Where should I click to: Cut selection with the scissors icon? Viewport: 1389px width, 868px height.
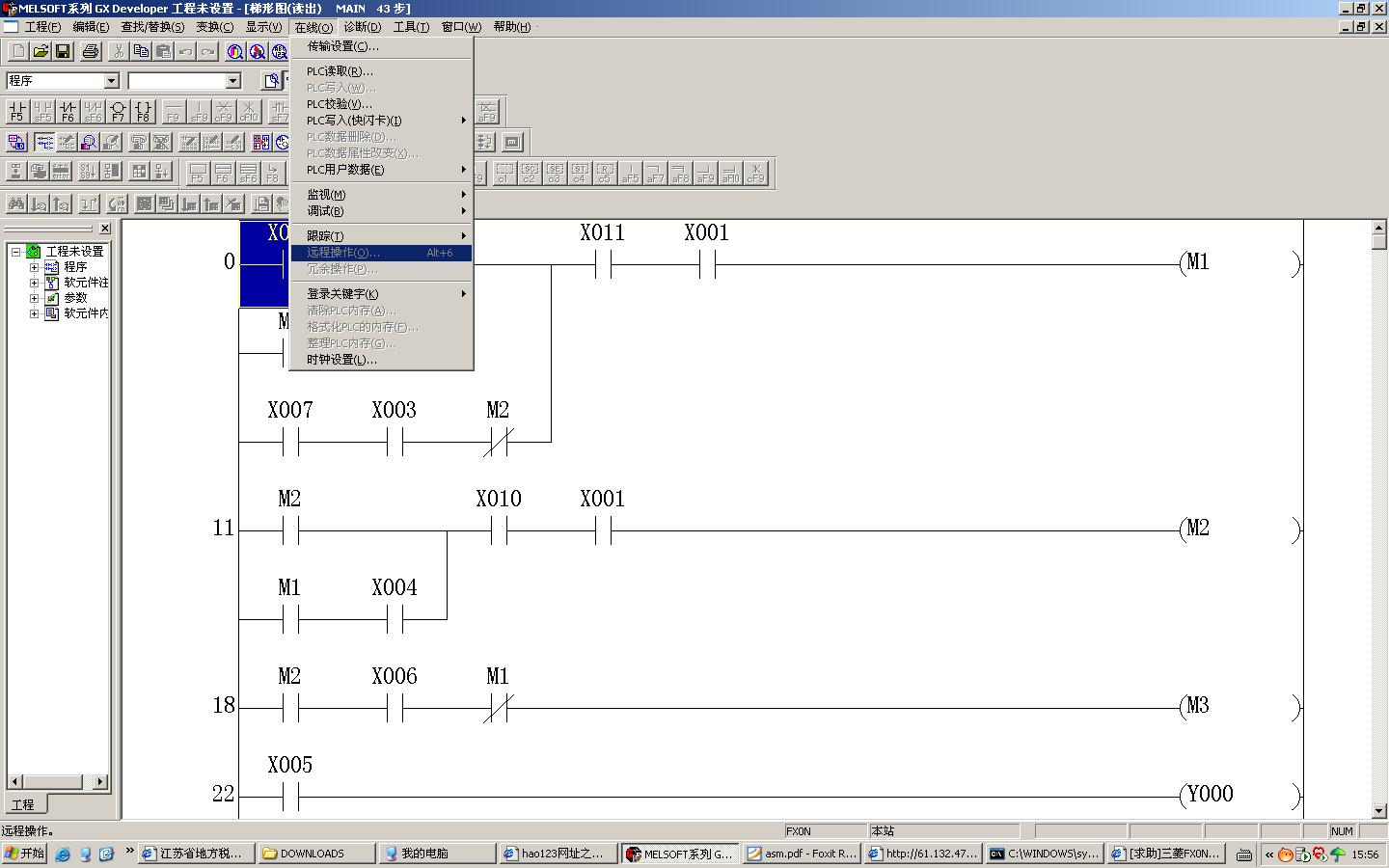click(x=119, y=51)
